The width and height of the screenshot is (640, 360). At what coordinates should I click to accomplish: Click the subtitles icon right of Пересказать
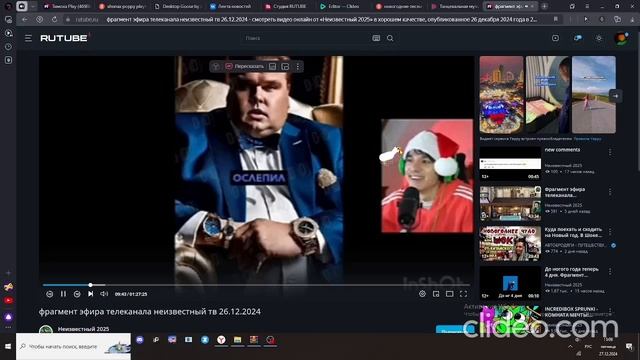pos(272,67)
